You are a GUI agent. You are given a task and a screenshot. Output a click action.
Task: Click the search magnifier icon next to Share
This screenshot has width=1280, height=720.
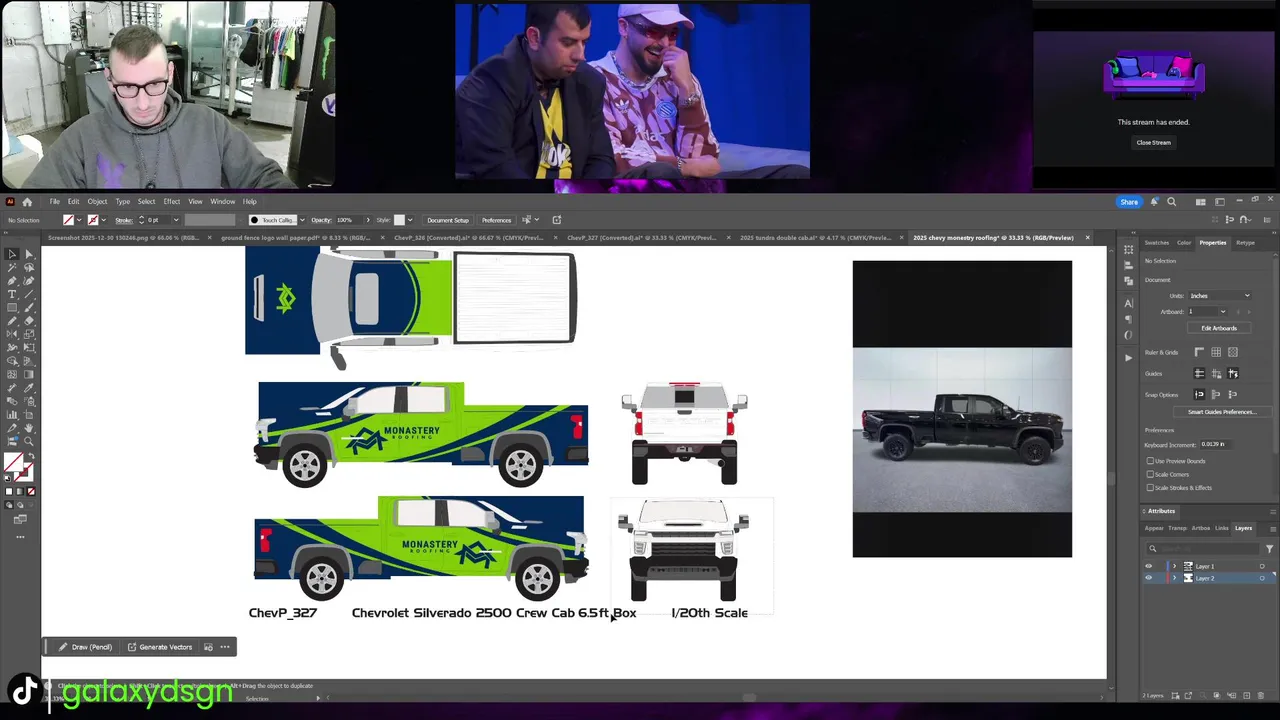point(1171,202)
